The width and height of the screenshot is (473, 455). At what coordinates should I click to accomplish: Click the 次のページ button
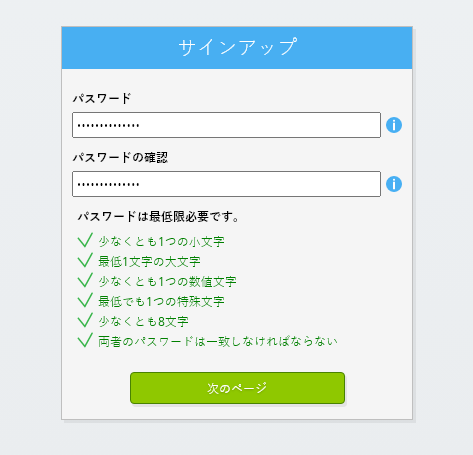pyautogui.click(x=237, y=388)
